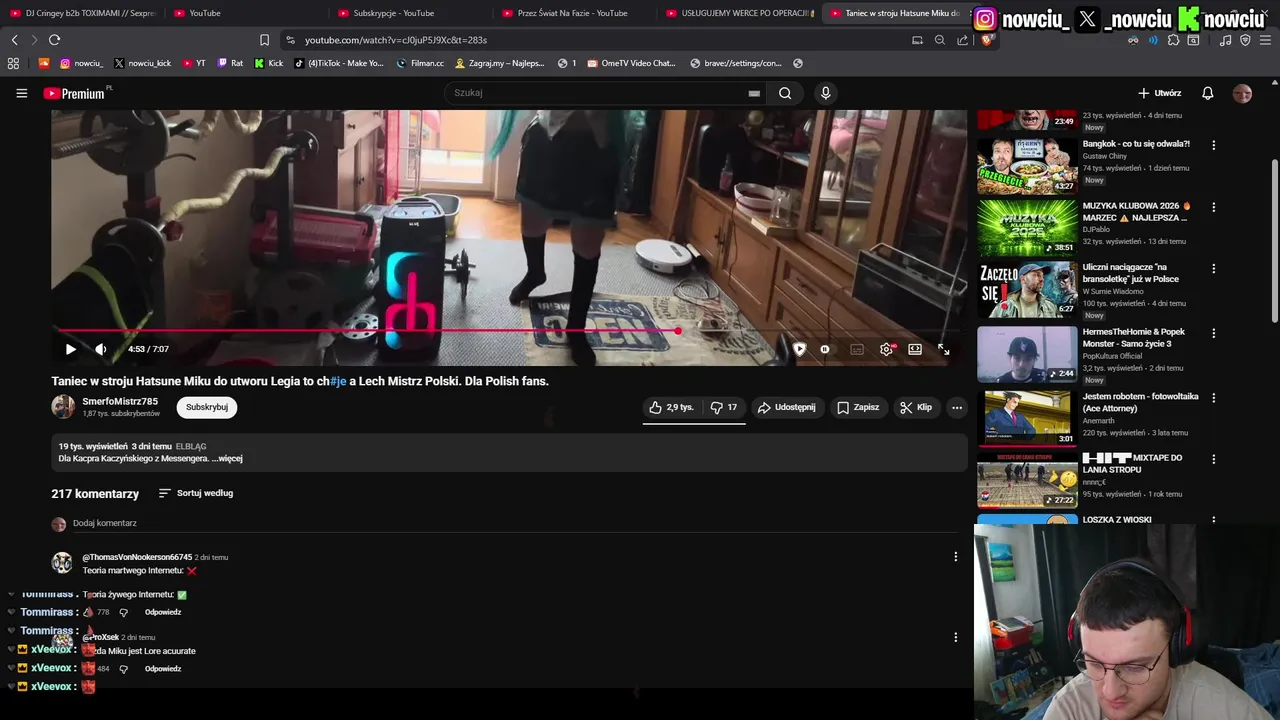
Task: Click the shield play icon in player controls
Action: click(799, 349)
